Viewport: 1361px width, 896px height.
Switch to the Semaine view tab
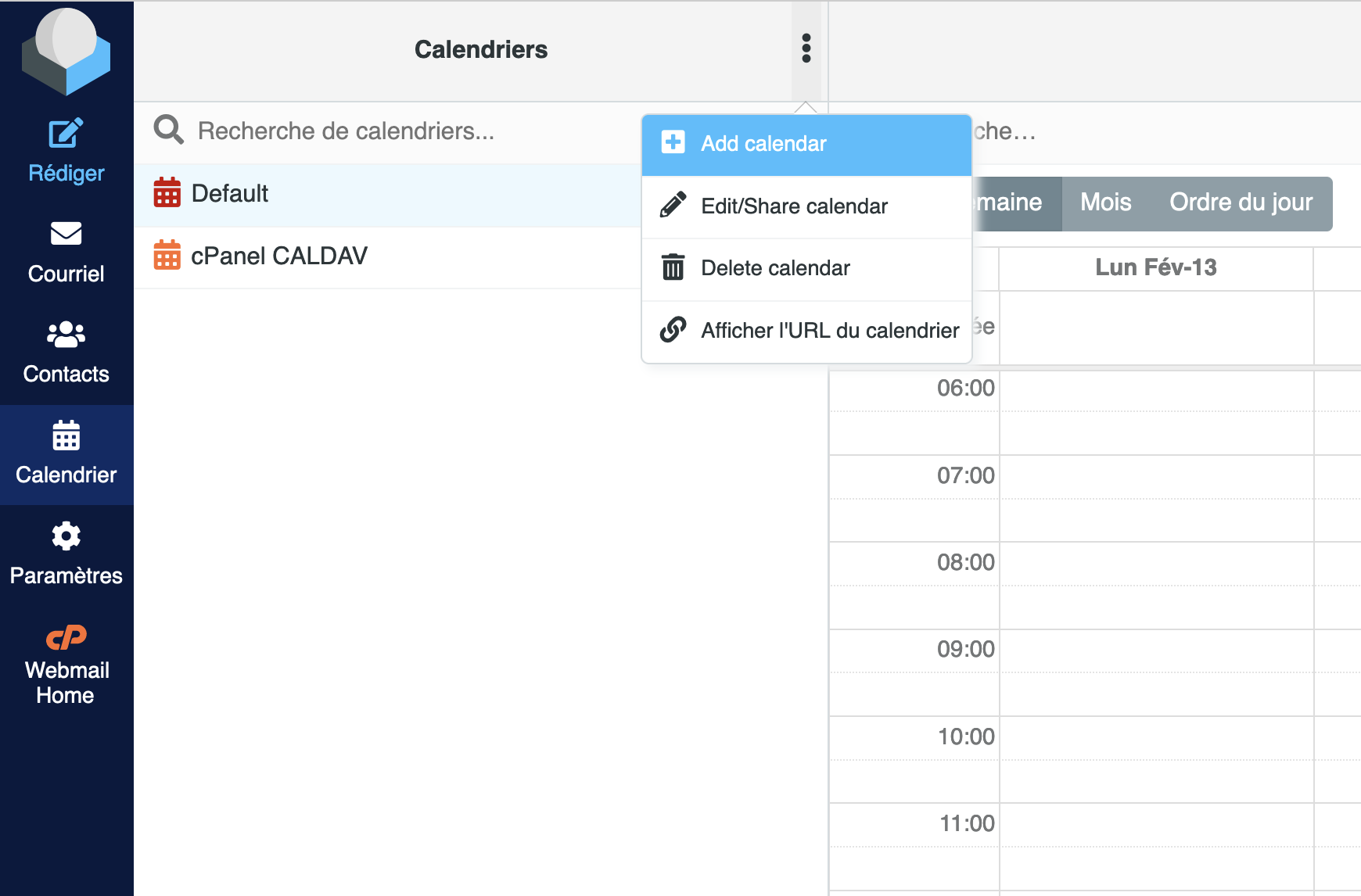[x=1015, y=203]
